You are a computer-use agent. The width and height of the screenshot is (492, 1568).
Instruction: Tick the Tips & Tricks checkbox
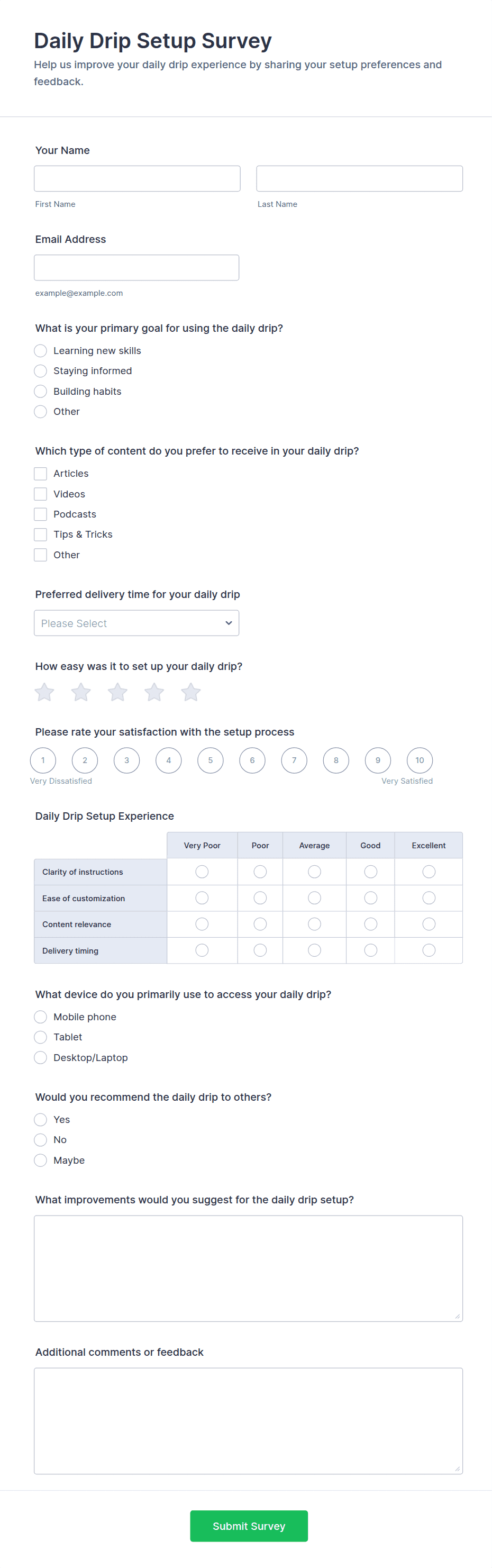pos(41,534)
